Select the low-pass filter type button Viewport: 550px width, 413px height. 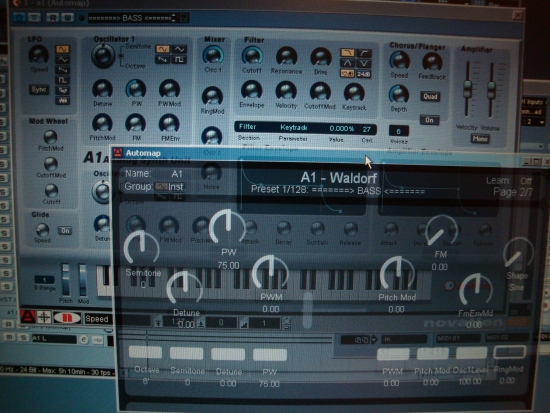(347, 53)
